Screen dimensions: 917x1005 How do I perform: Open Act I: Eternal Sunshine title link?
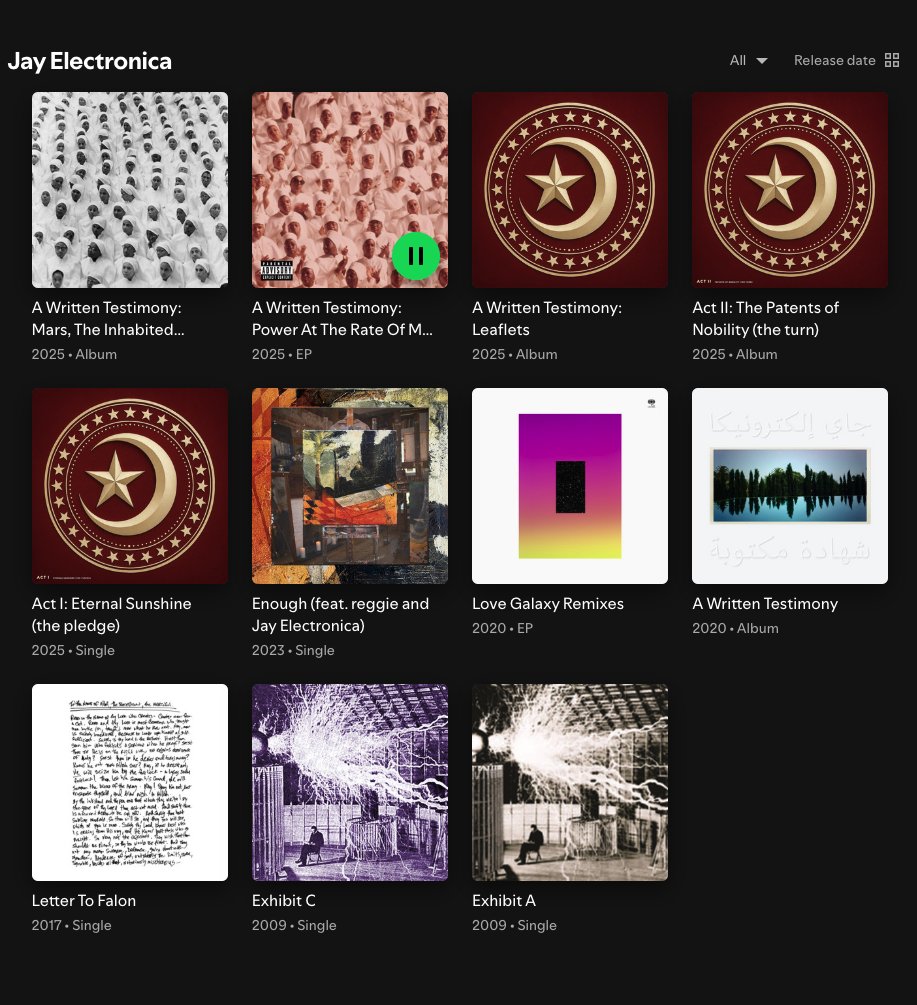point(112,615)
